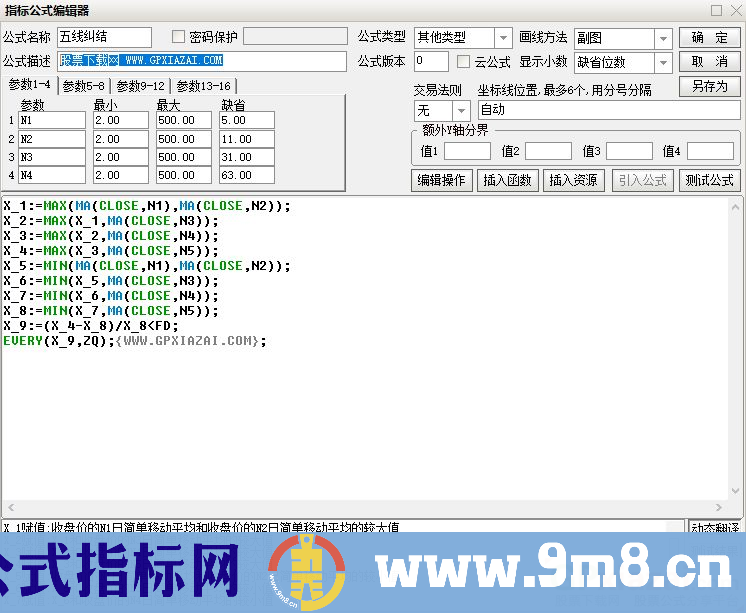This screenshot has height=613, width=746.
Task: Click the N4 parameter name field
Action: [52, 175]
